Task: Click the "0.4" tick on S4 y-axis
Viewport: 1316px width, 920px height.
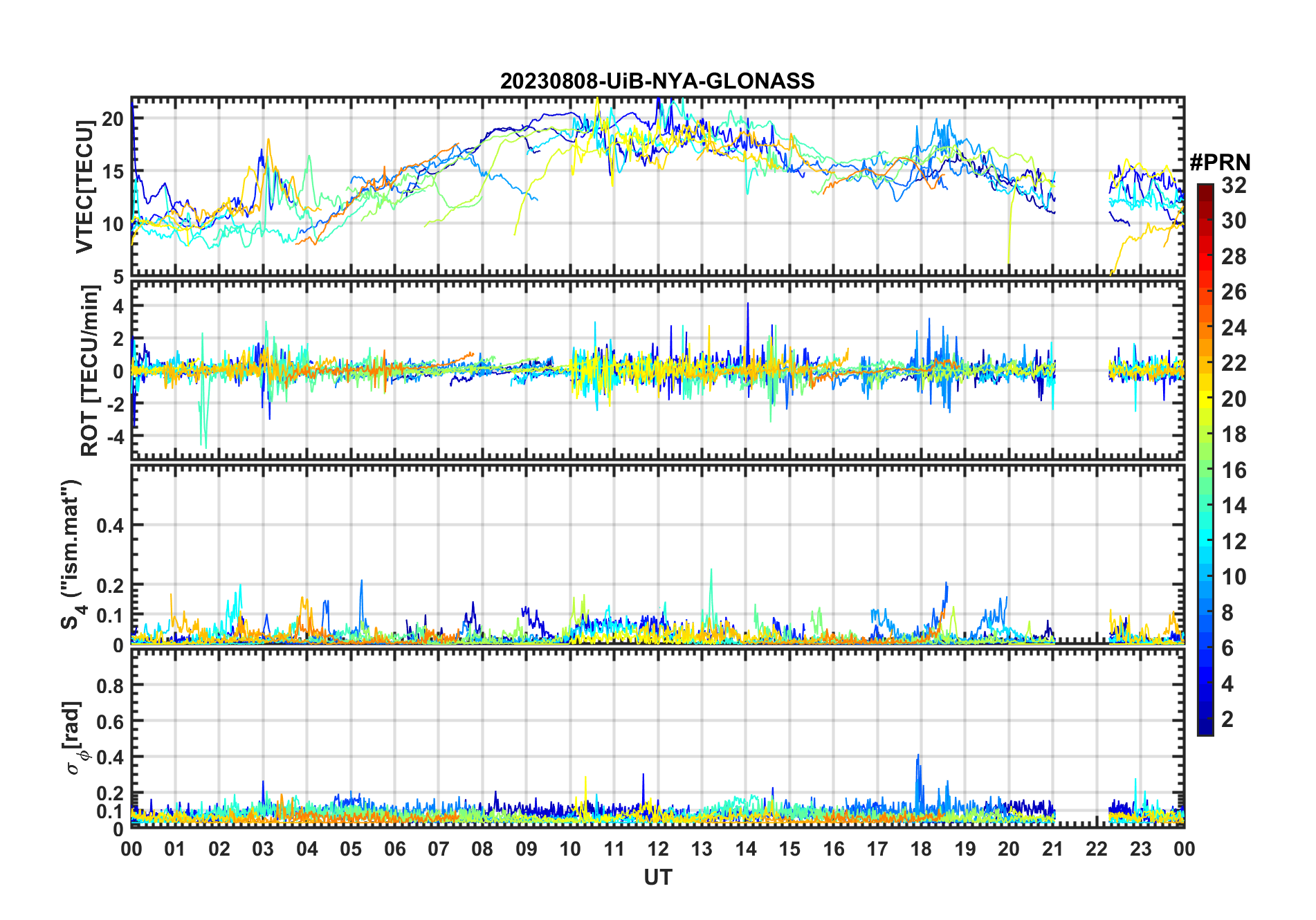Action: [x=110, y=526]
